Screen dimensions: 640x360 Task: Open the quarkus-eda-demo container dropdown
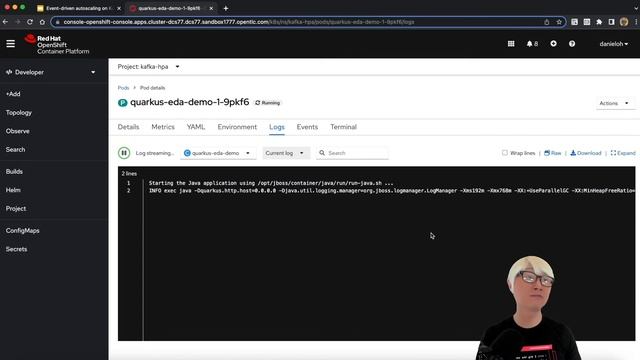click(218, 153)
